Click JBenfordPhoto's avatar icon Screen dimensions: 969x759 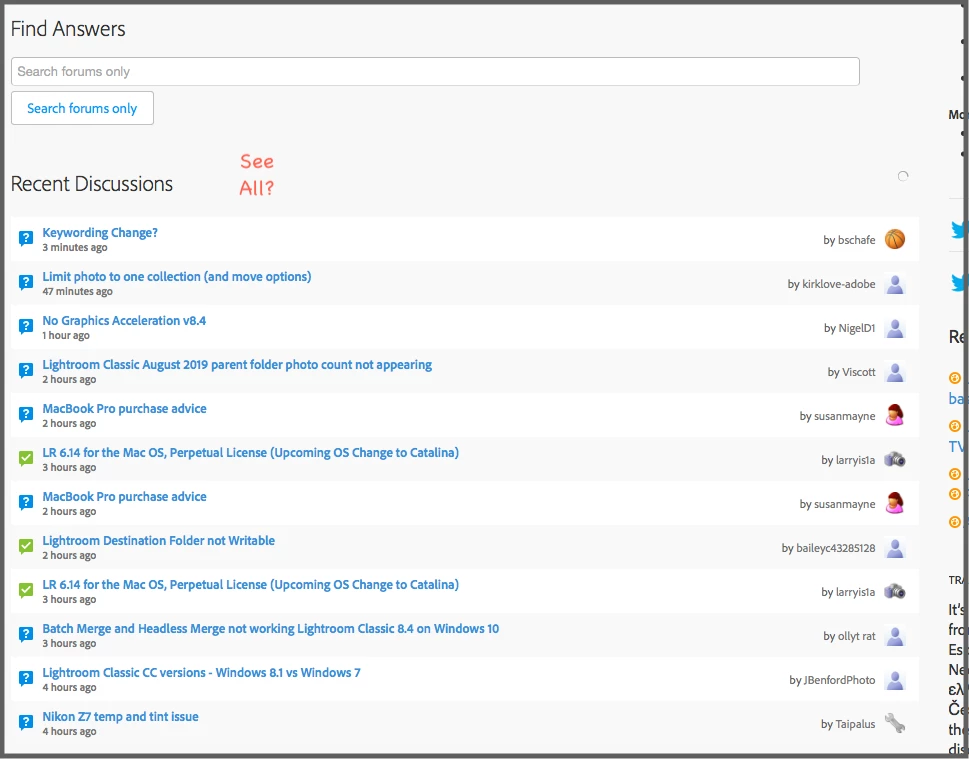895,680
